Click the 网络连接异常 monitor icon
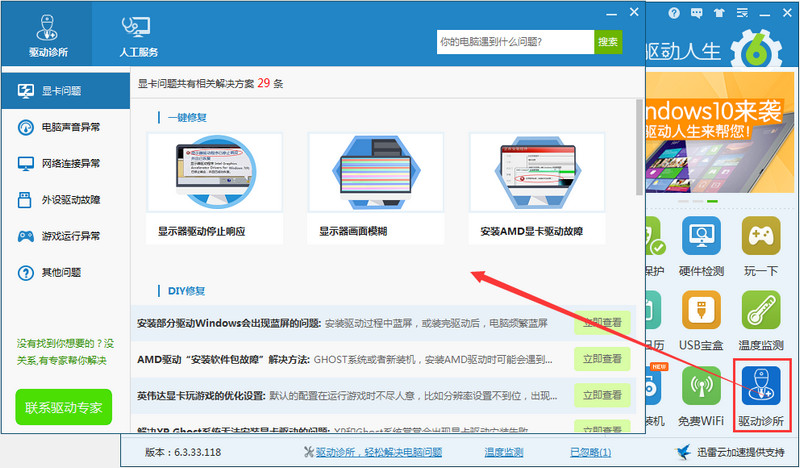The height and width of the screenshot is (468, 800). pos(26,163)
